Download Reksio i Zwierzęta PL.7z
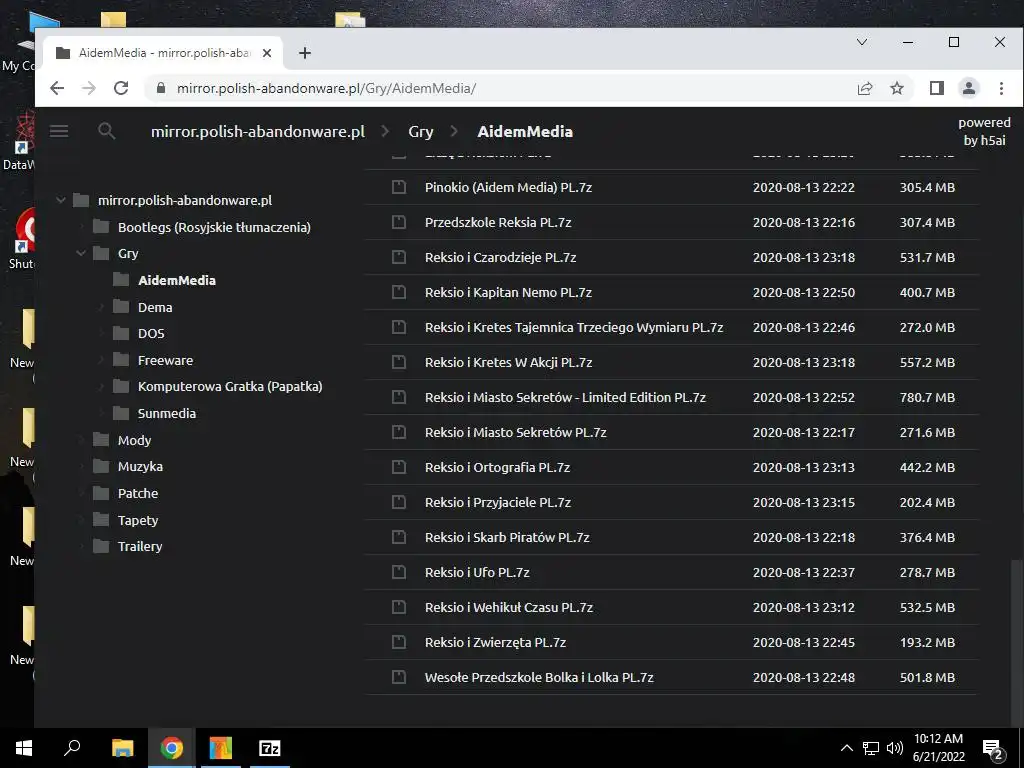 coord(495,643)
